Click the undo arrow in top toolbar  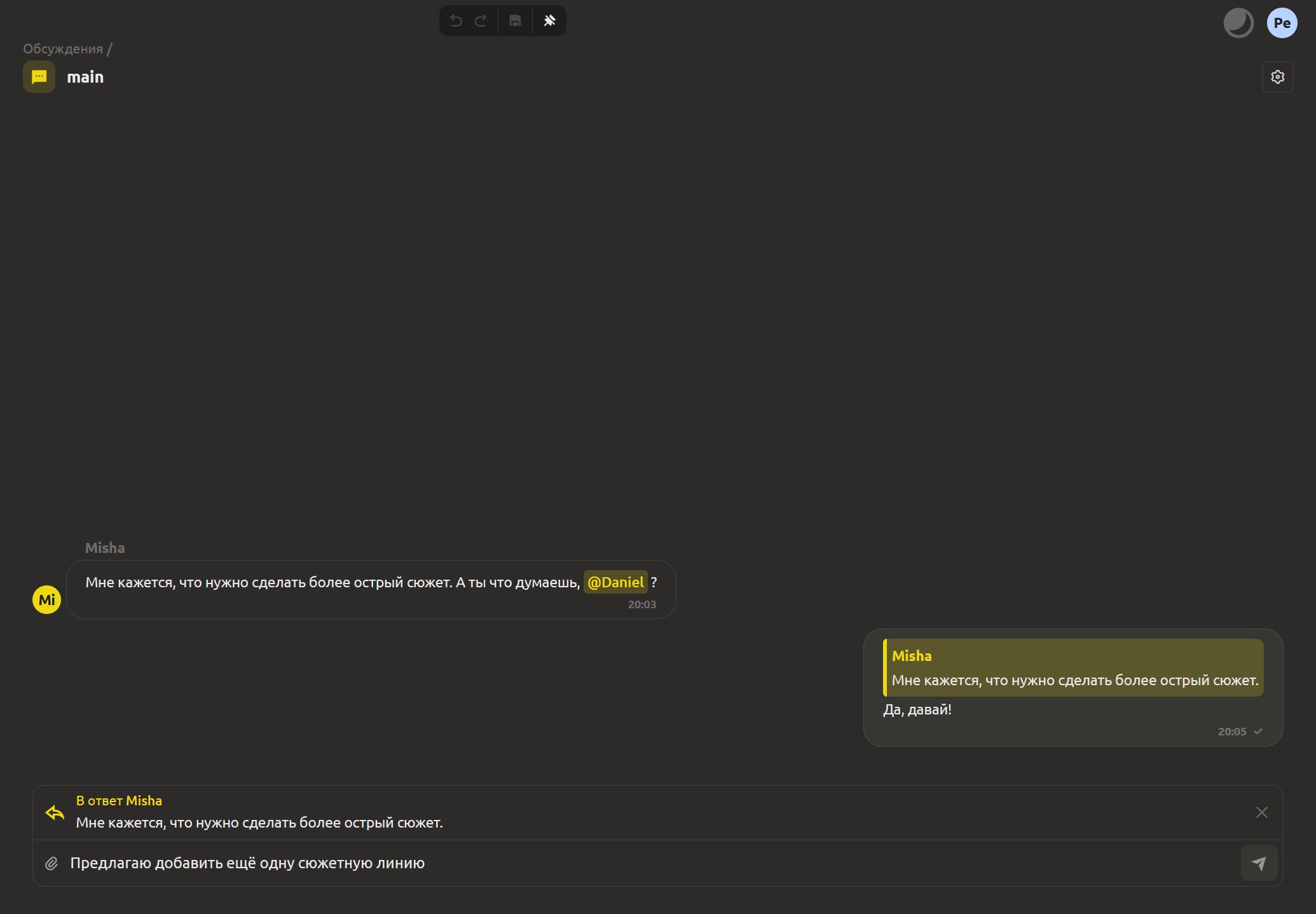[x=456, y=21]
